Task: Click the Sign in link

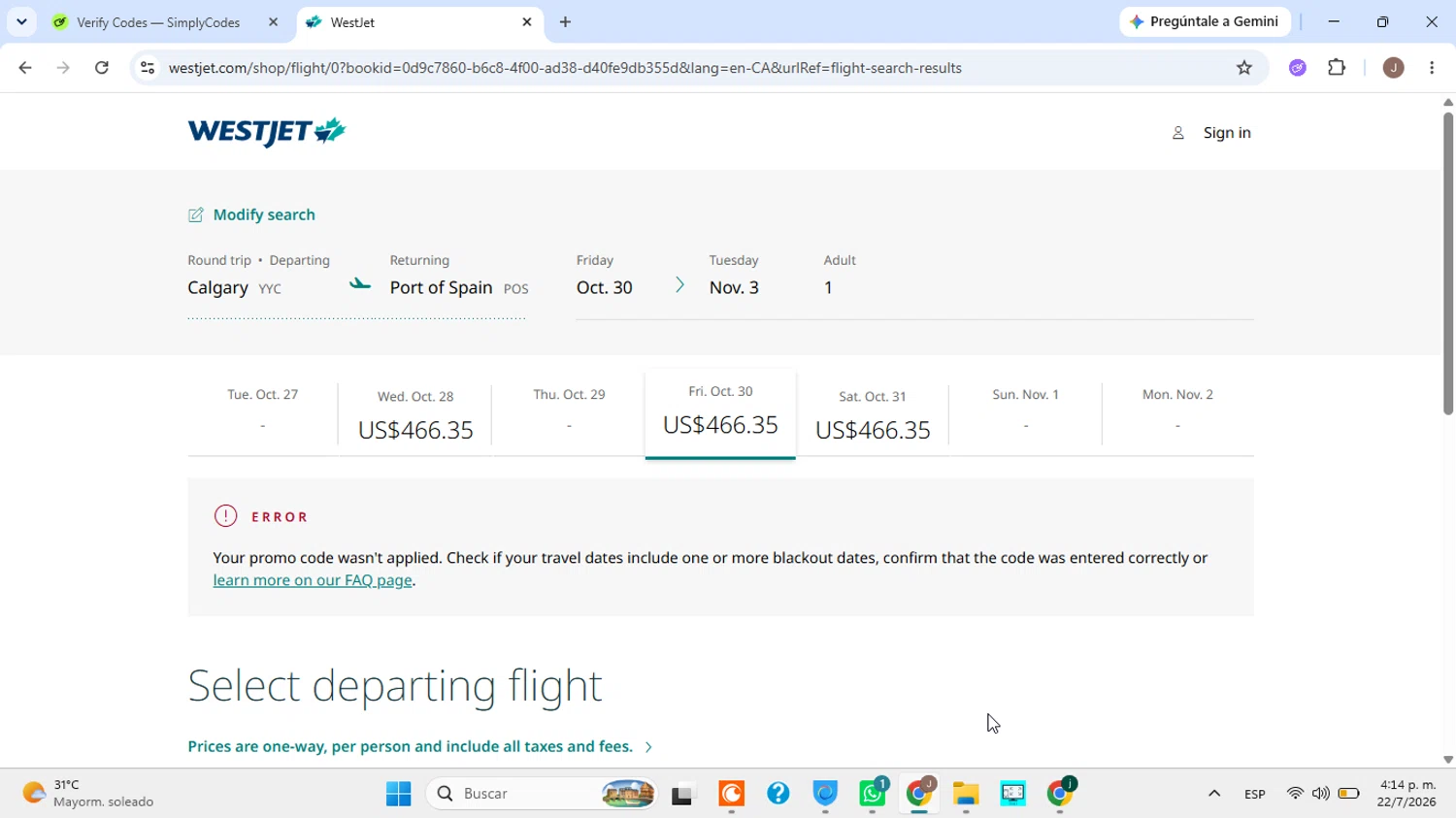Action: pyautogui.click(x=1227, y=133)
